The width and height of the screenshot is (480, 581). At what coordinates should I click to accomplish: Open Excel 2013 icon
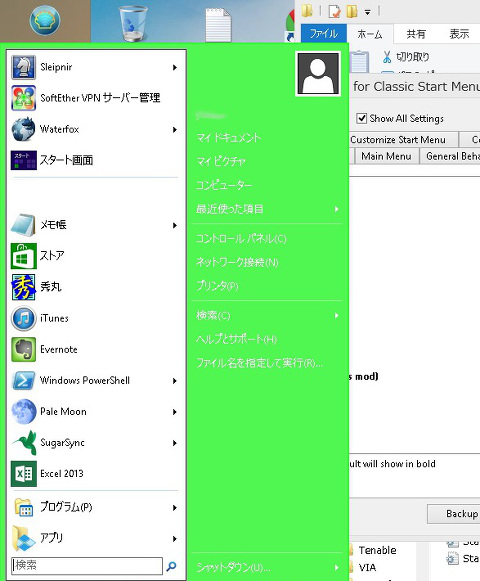pyautogui.click(x=23, y=474)
